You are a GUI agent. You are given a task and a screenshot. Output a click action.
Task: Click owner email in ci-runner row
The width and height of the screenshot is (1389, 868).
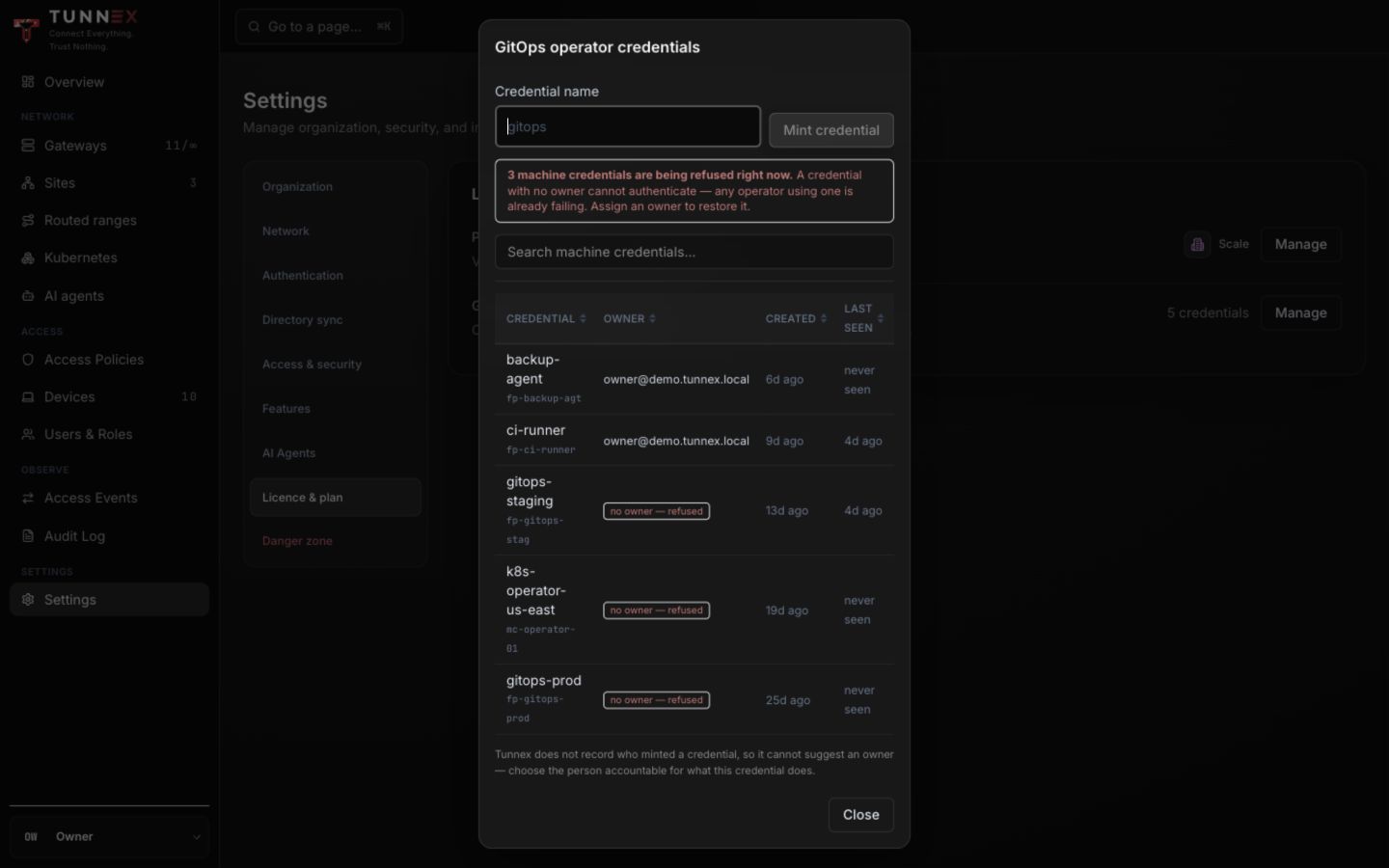coord(676,442)
